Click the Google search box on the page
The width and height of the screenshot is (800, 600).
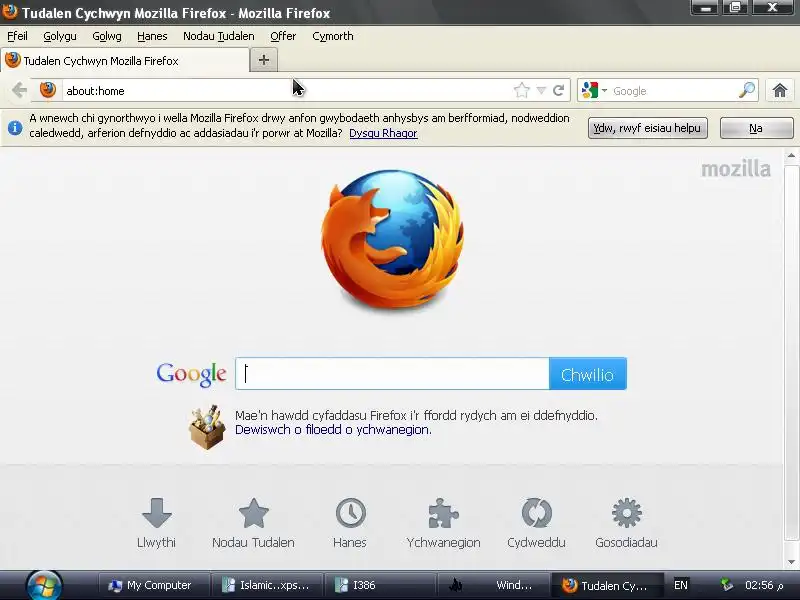click(x=392, y=374)
